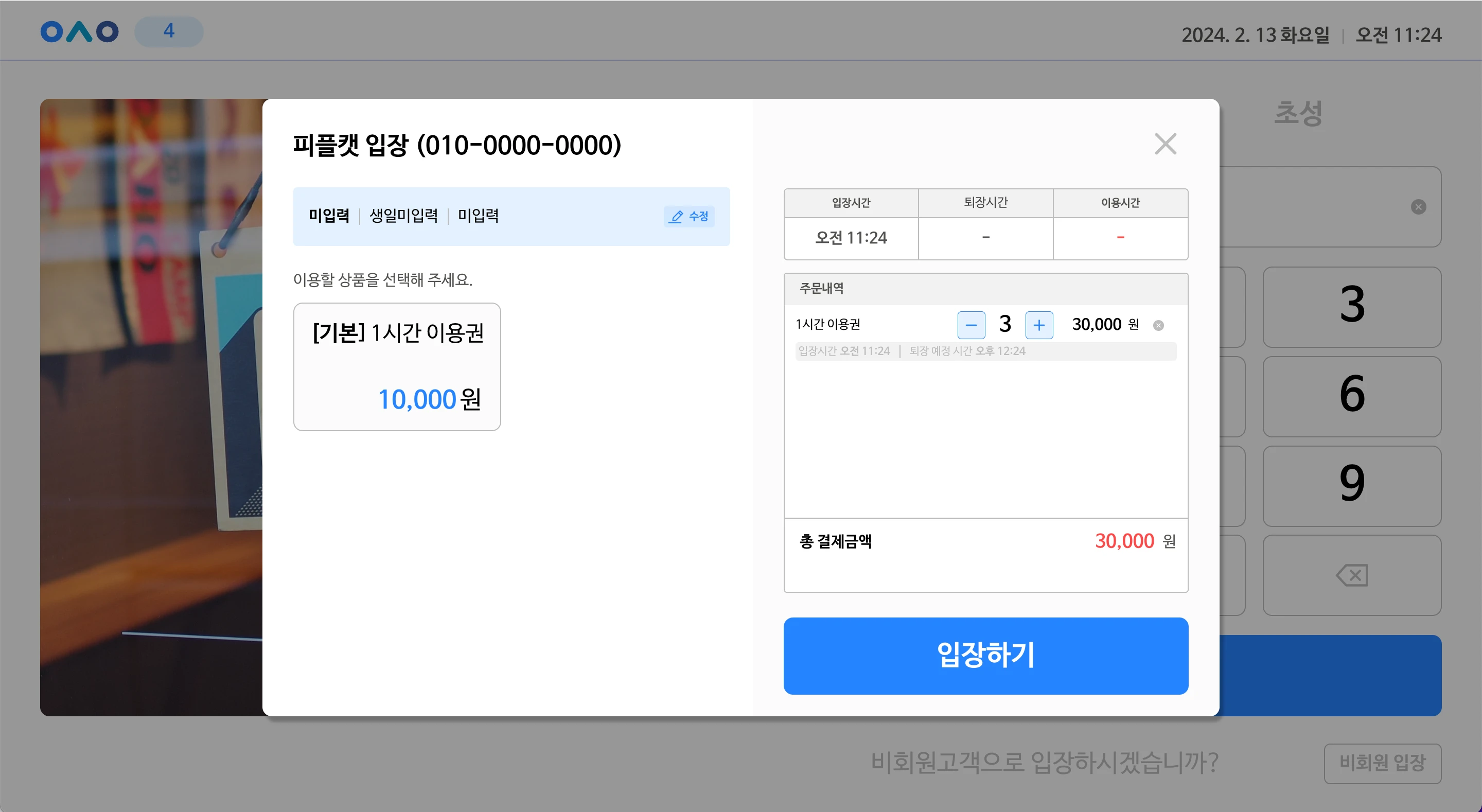Click the 주문내역 section header
The height and width of the screenshot is (812, 1482).
tap(822, 288)
